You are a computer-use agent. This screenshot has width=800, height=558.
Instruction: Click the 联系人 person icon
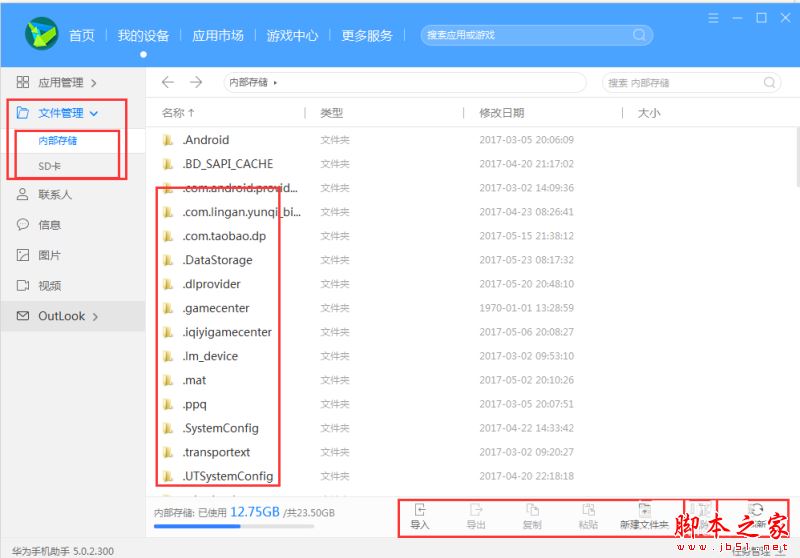[x=22, y=194]
